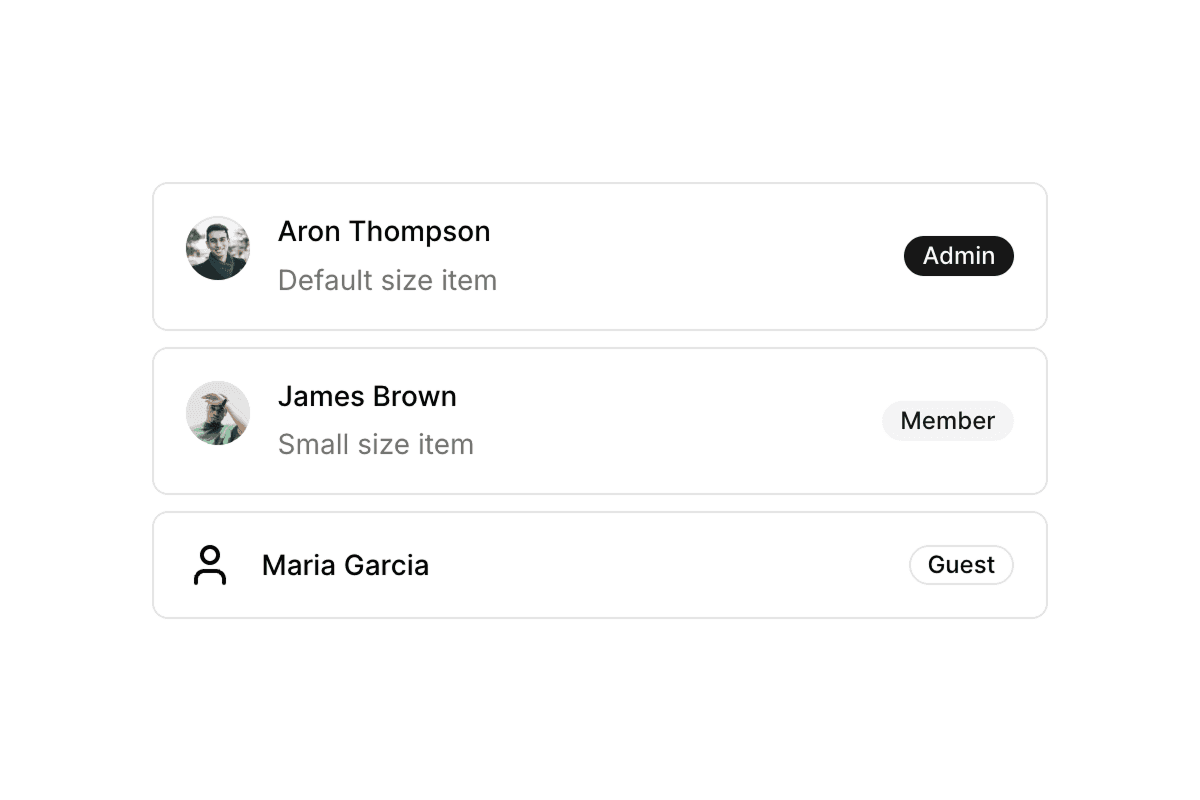1200x800 pixels.
Task: Click the "Small size item" description
Action: (376, 445)
